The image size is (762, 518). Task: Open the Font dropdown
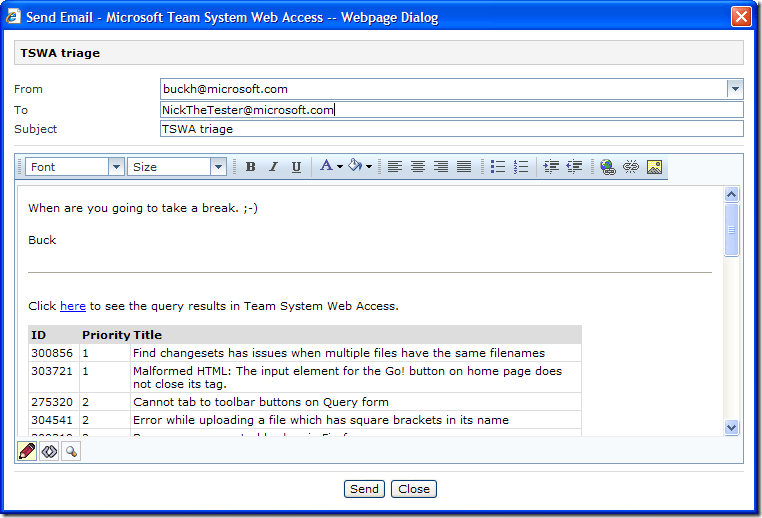[75, 167]
